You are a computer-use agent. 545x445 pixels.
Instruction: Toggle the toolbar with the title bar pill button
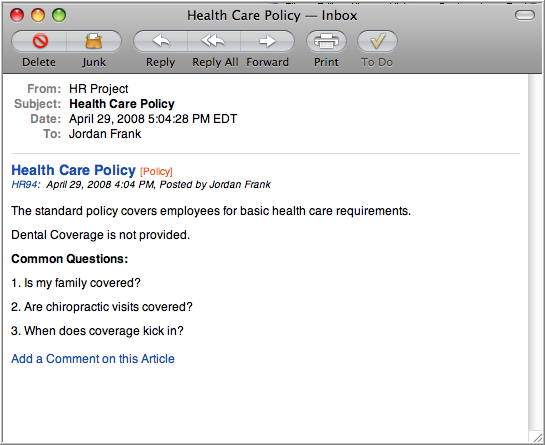point(524,15)
